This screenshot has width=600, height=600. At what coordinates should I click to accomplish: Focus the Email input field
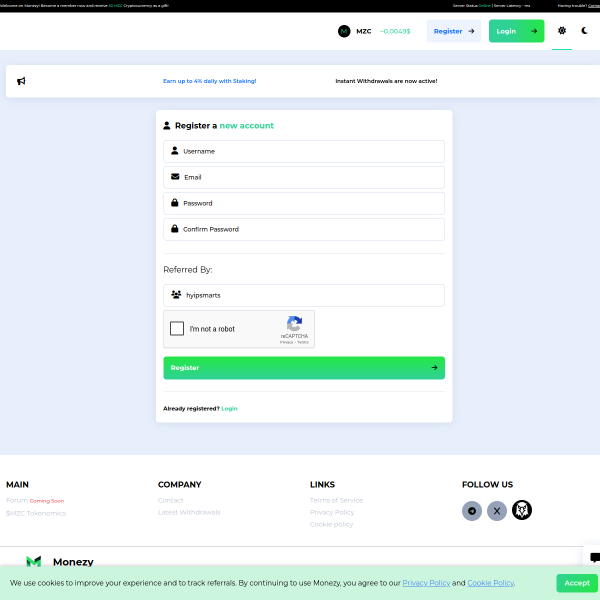[304, 177]
